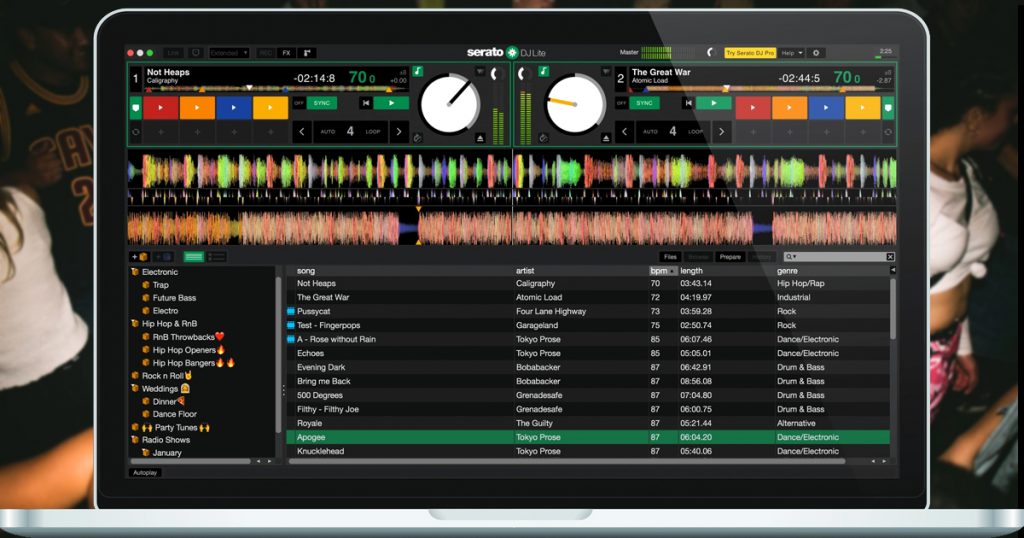This screenshot has width=1024, height=538.
Task: Trigger the blue cue pad on deck 1
Action: pyautogui.click(x=234, y=108)
